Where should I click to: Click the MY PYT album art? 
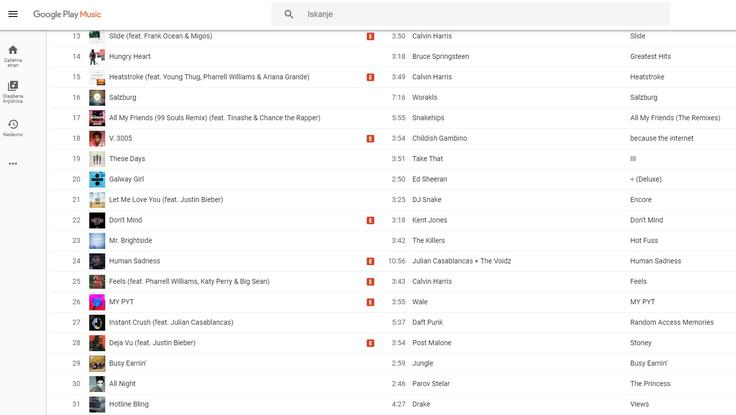(97, 302)
